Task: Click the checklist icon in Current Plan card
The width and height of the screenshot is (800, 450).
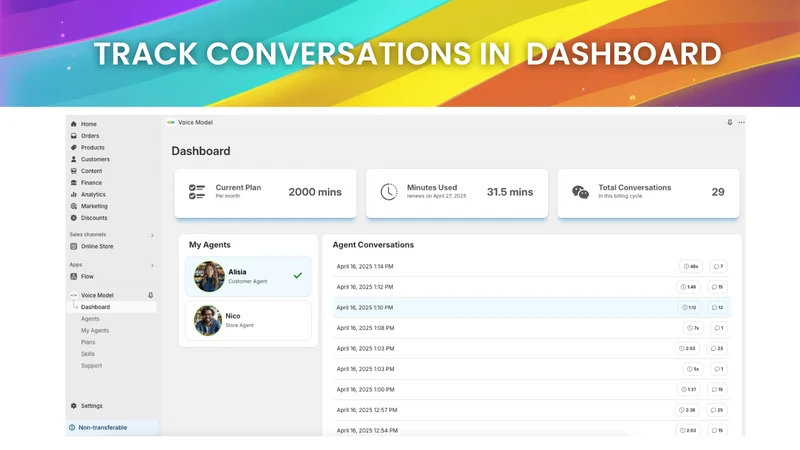Action: pyautogui.click(x=197, y=192)
